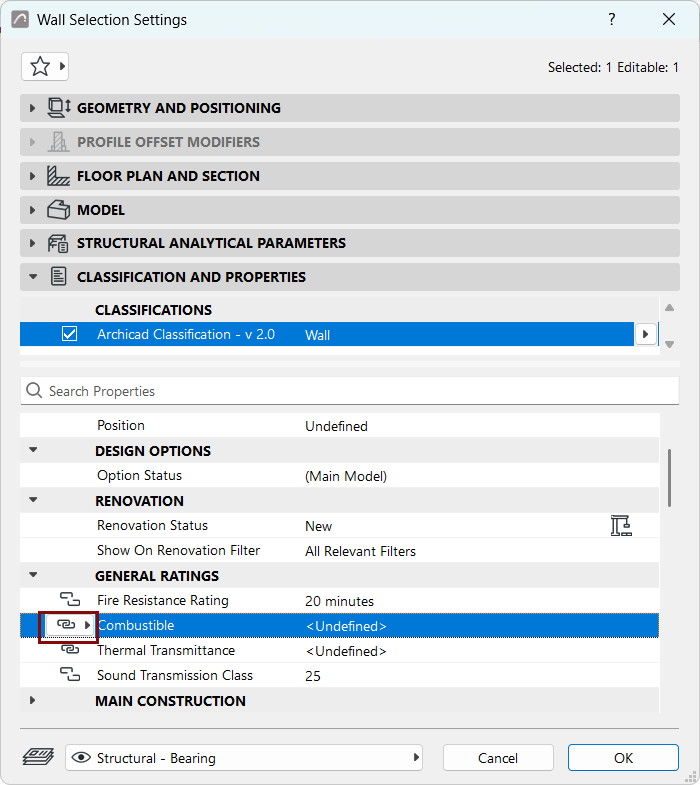
Task: Open the Combustible link options arrow
Action: click(x=87, y=625)
